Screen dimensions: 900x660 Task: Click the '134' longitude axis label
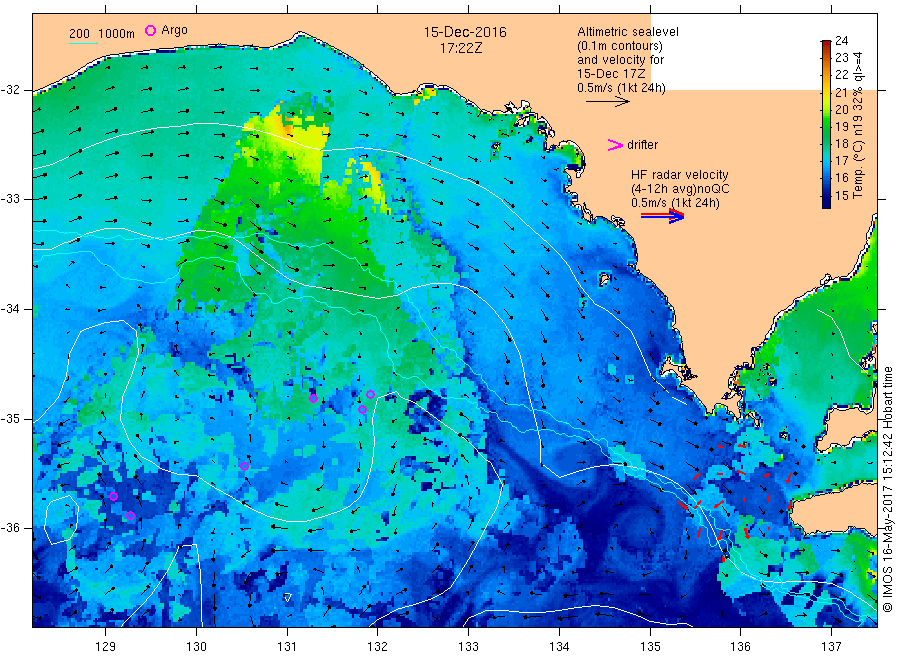coord(559,647)
